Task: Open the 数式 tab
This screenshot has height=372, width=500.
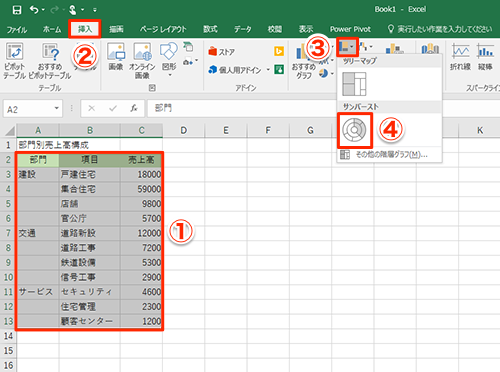Action: pos(210,30)
